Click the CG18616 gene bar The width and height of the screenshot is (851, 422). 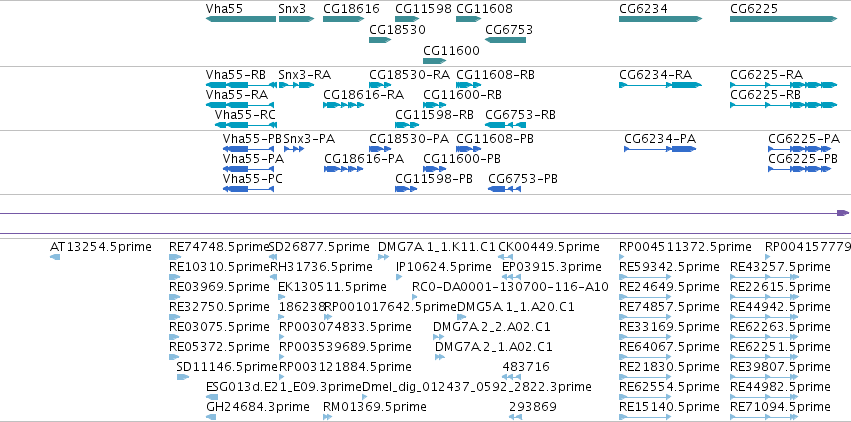pyautogui.click(x=344, y=19)
